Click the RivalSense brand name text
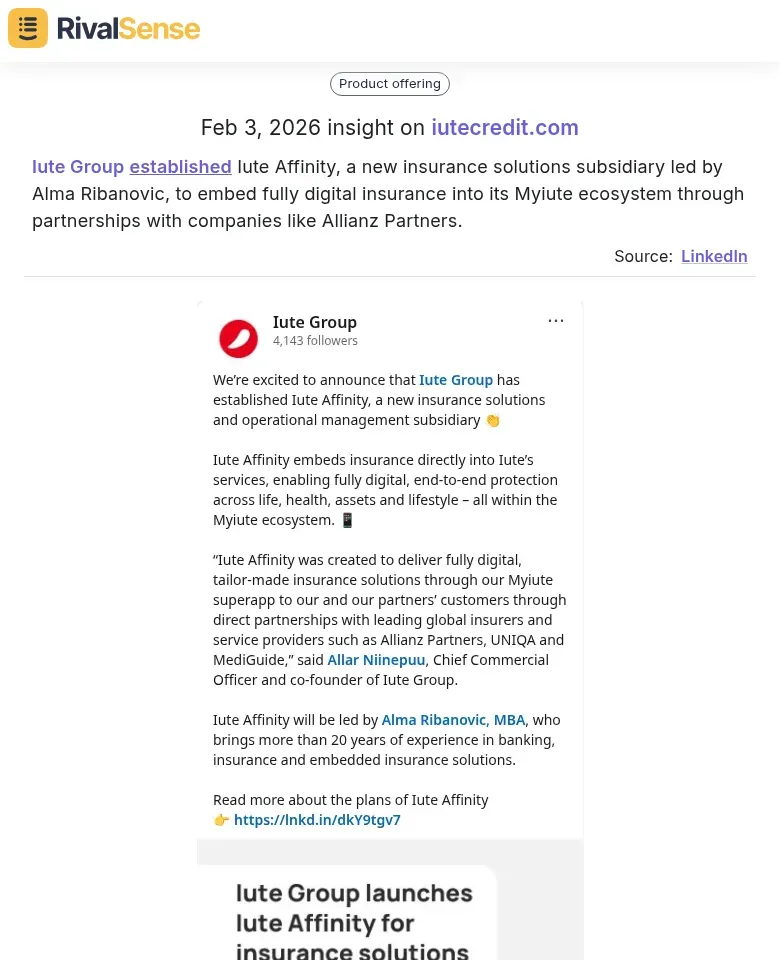 pyautogui.click(x=128, y=28)
